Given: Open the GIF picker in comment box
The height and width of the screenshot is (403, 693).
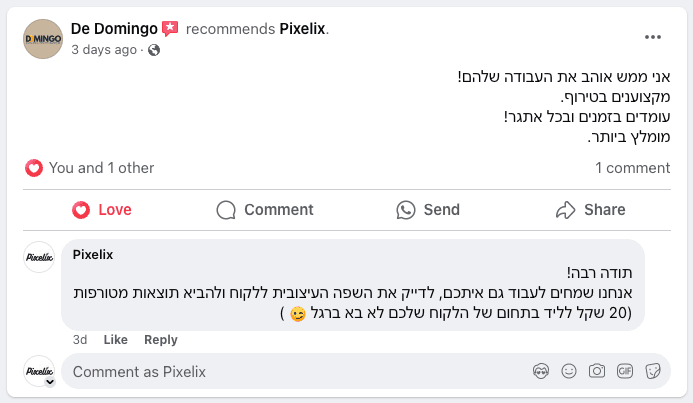Looking at the screenshot, I should click(624, 371).
